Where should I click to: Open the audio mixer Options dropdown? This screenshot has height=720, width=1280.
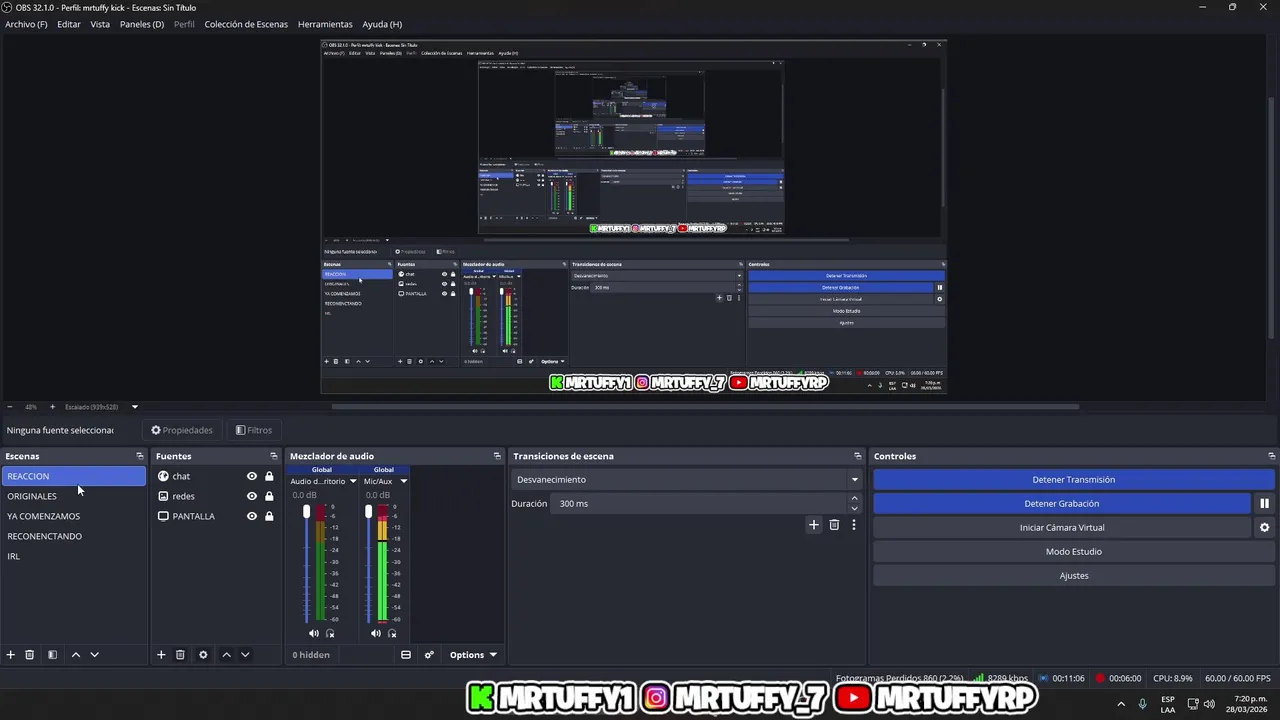[473, 655]
